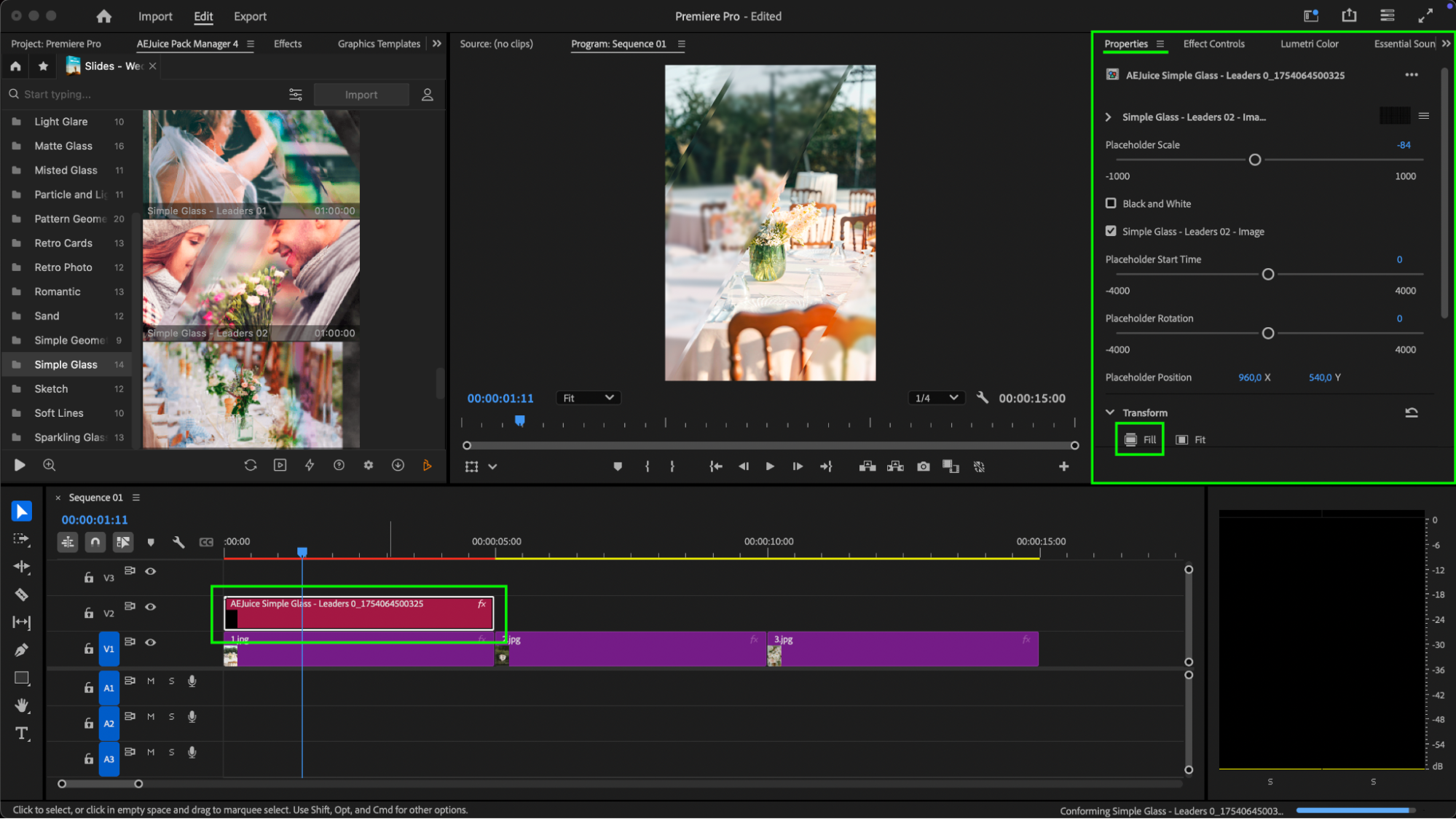This screenshot has height=819, width=1456.
Task: Select the Pen tool
Action: point(21,650)
